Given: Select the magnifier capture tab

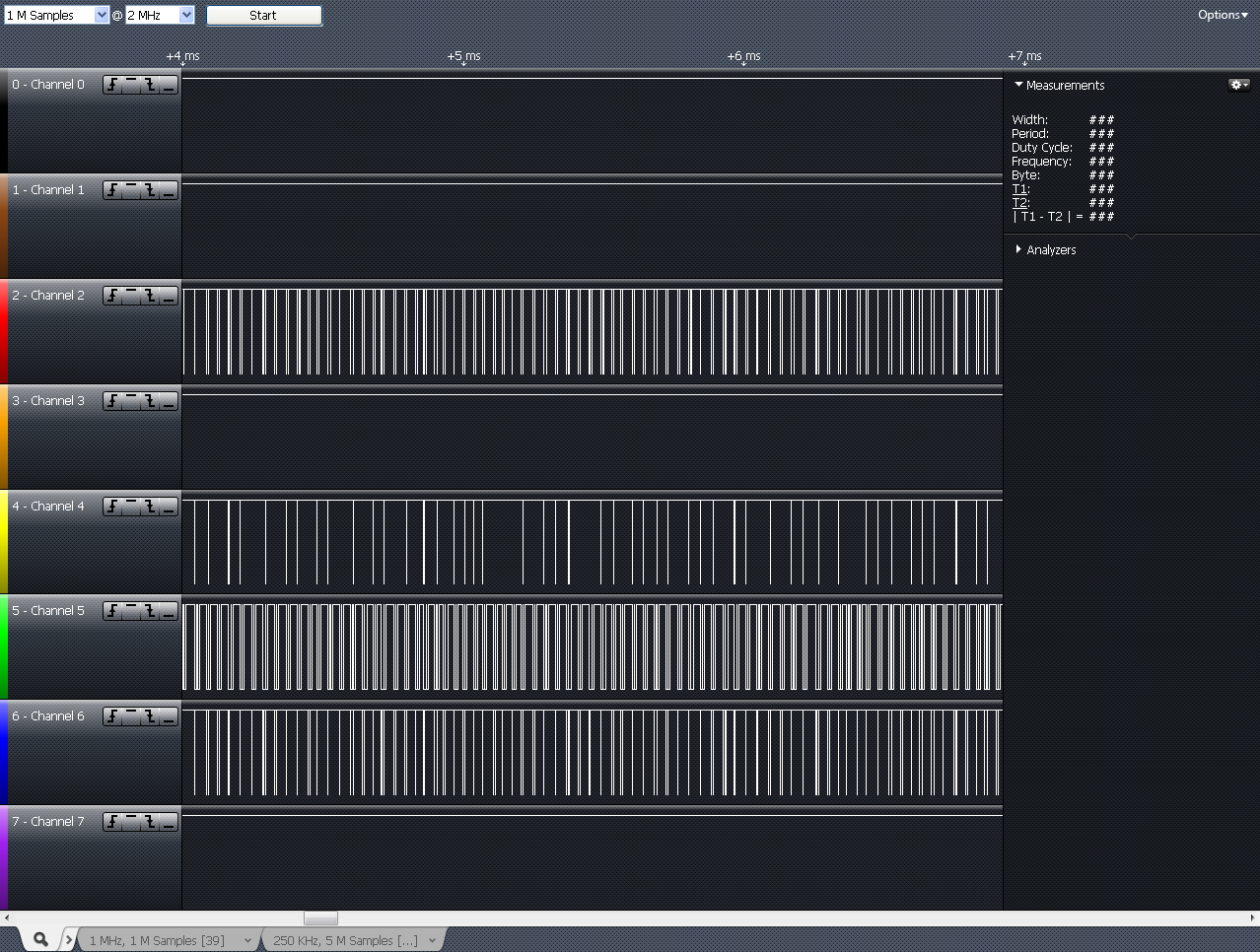Looking at the screenshot, I should (x=40, y=939).
